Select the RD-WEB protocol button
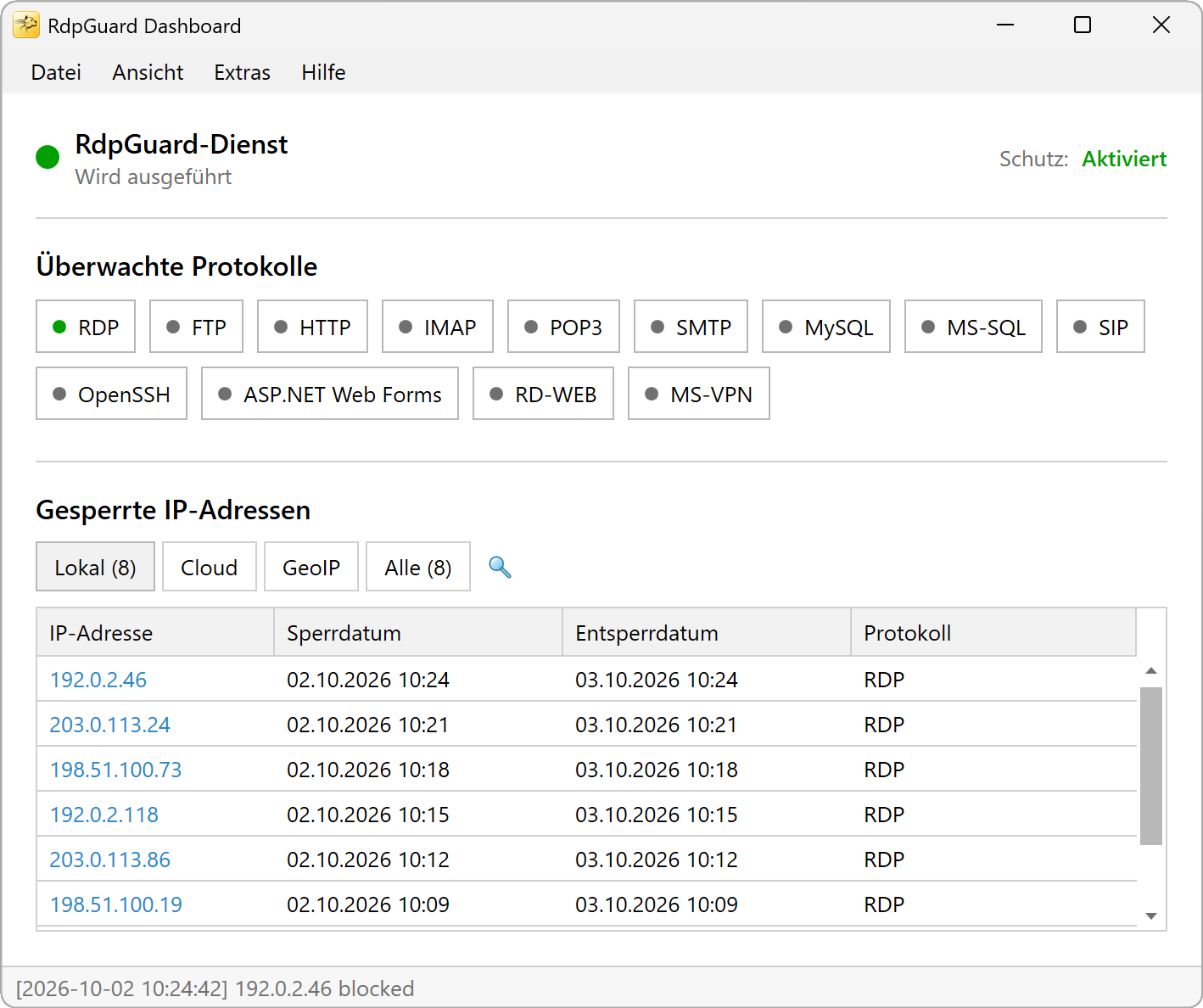This screenshot has height=1008, width=1203. (x=543, y=394)
